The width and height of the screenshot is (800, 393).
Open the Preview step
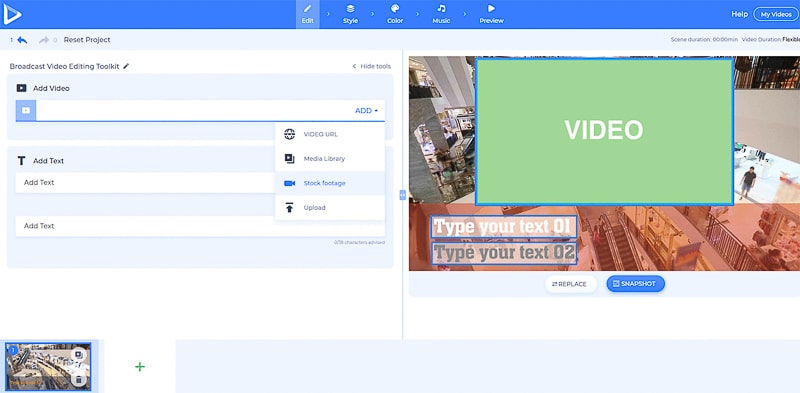(x=491, y=14)
